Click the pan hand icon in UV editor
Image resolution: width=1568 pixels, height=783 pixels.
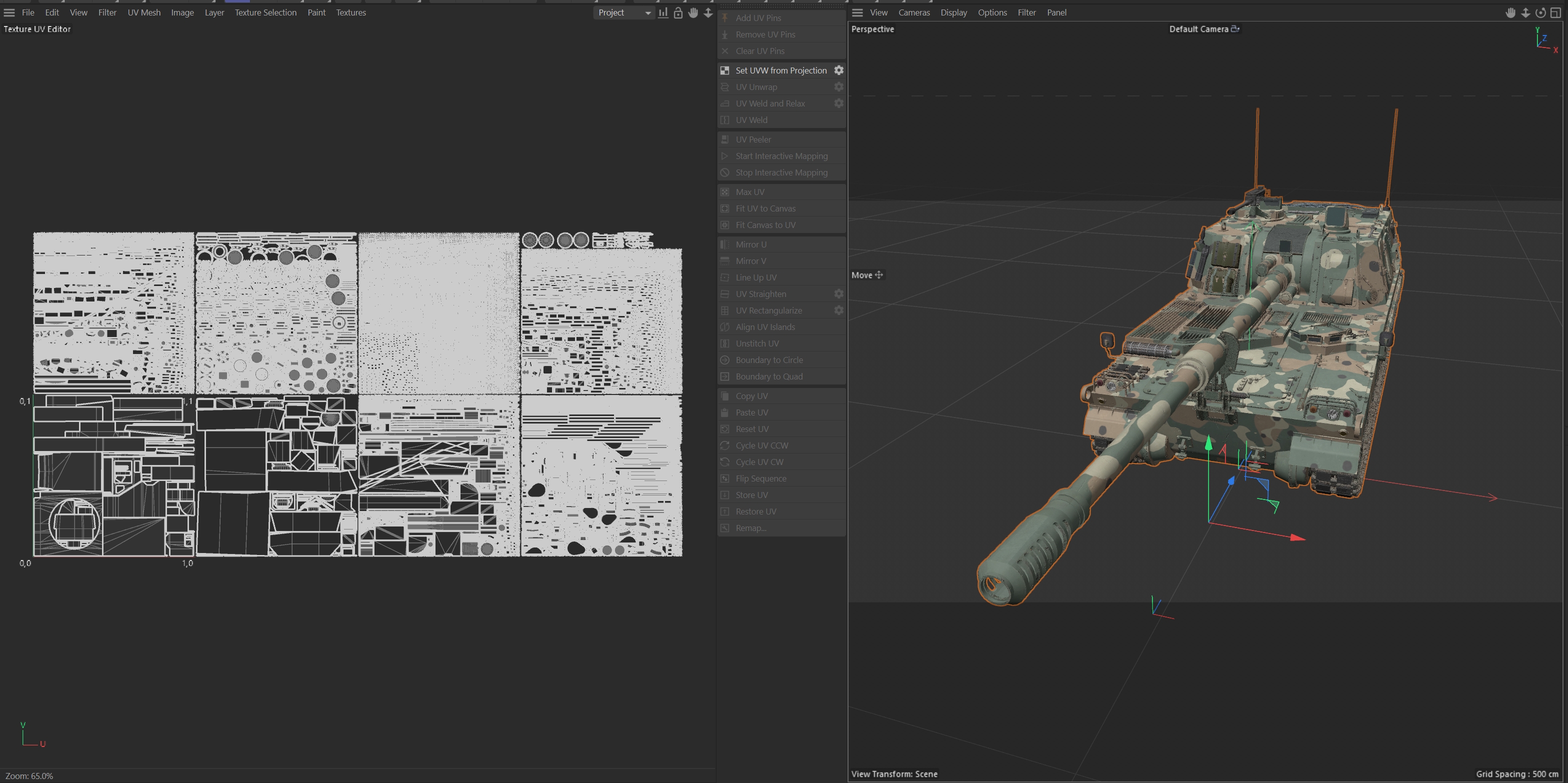point(692,13)
